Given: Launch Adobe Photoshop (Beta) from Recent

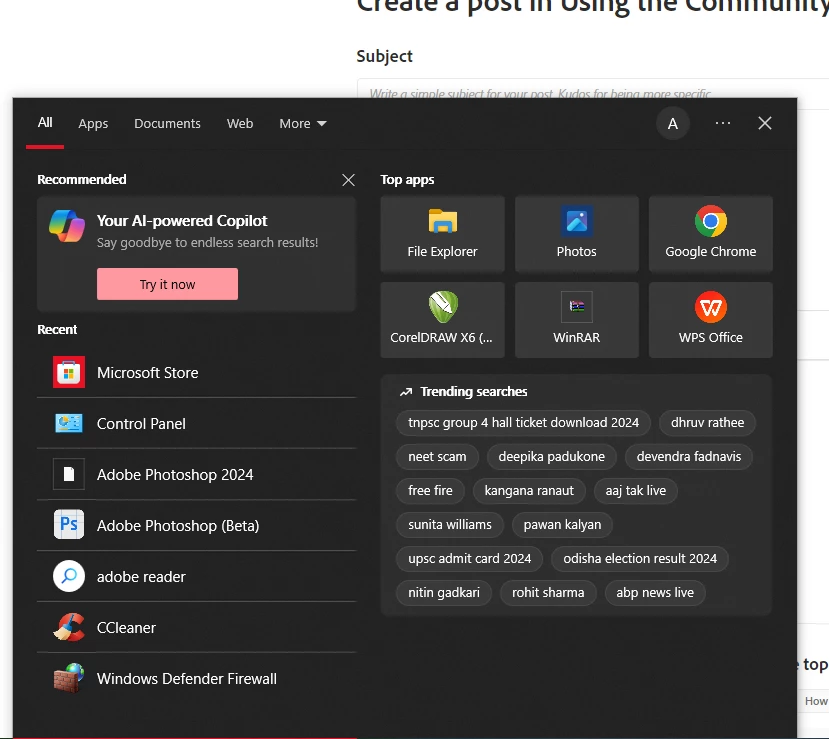Looking at the screenshot, I should (197, 525).
